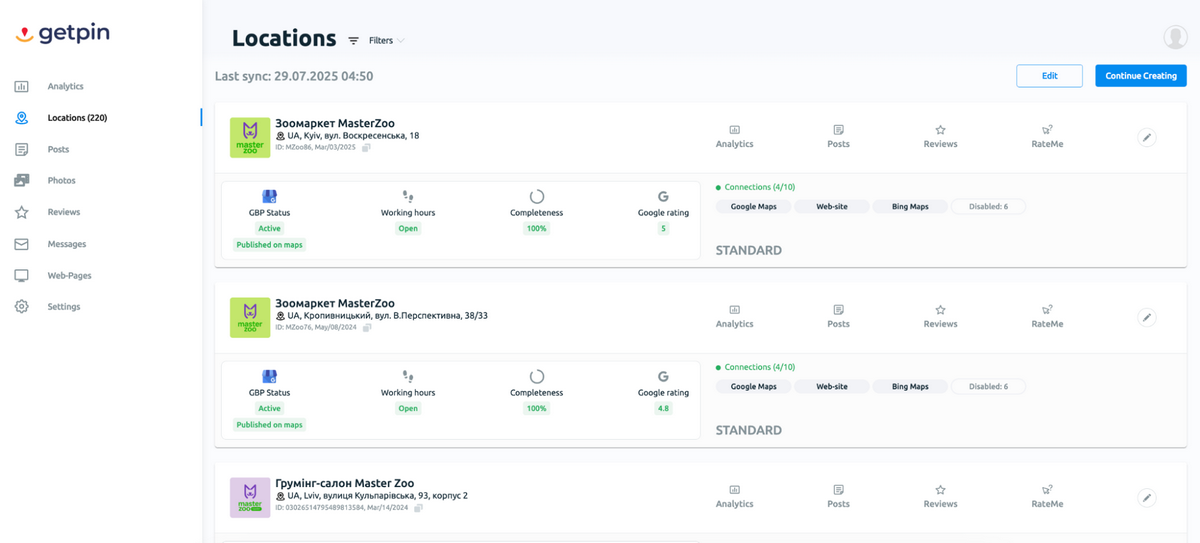Click the user profile avatar icon
1200x543 pixels.
click(1175, 37)
